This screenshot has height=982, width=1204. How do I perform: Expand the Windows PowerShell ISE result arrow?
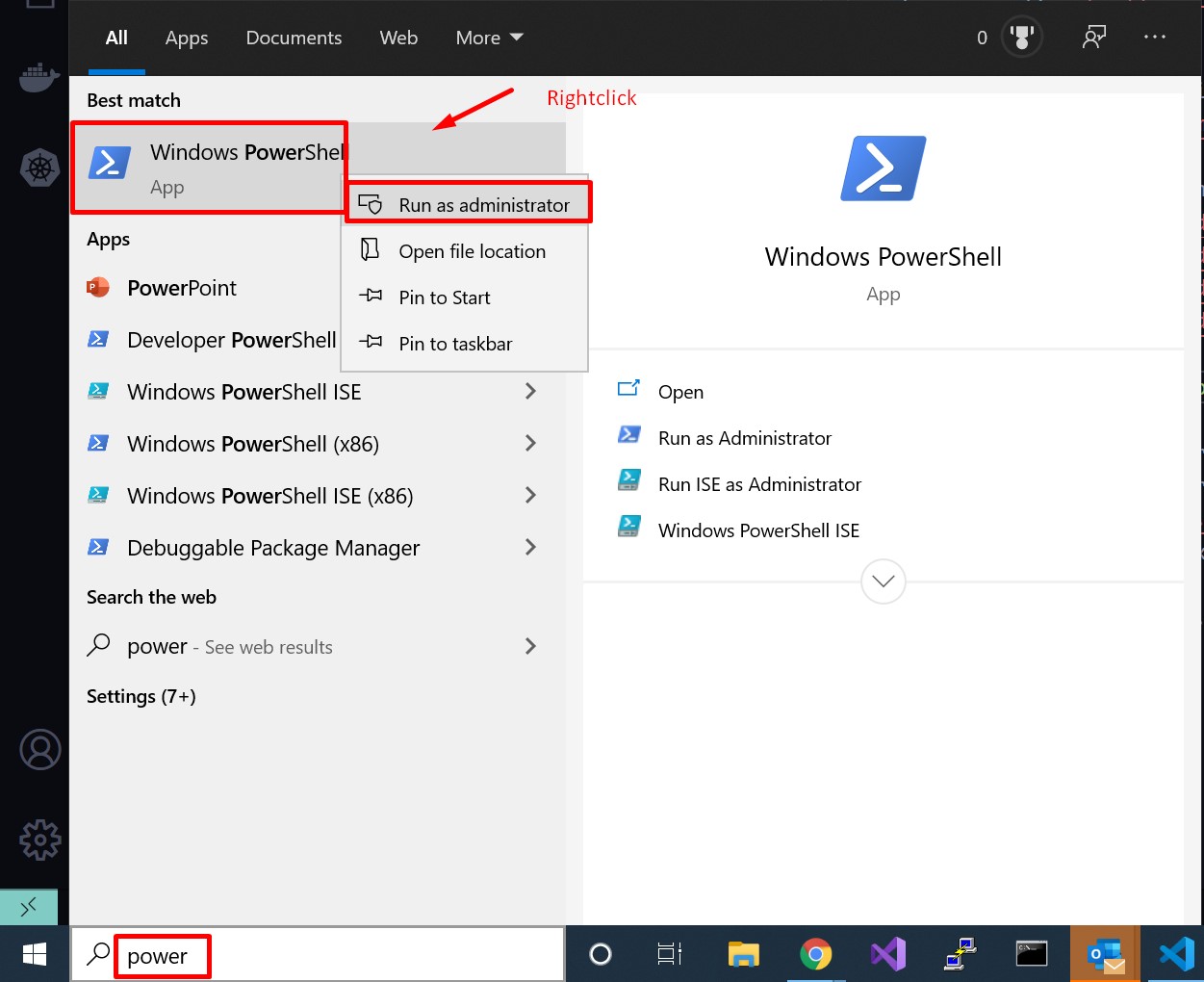click(530, 391)
